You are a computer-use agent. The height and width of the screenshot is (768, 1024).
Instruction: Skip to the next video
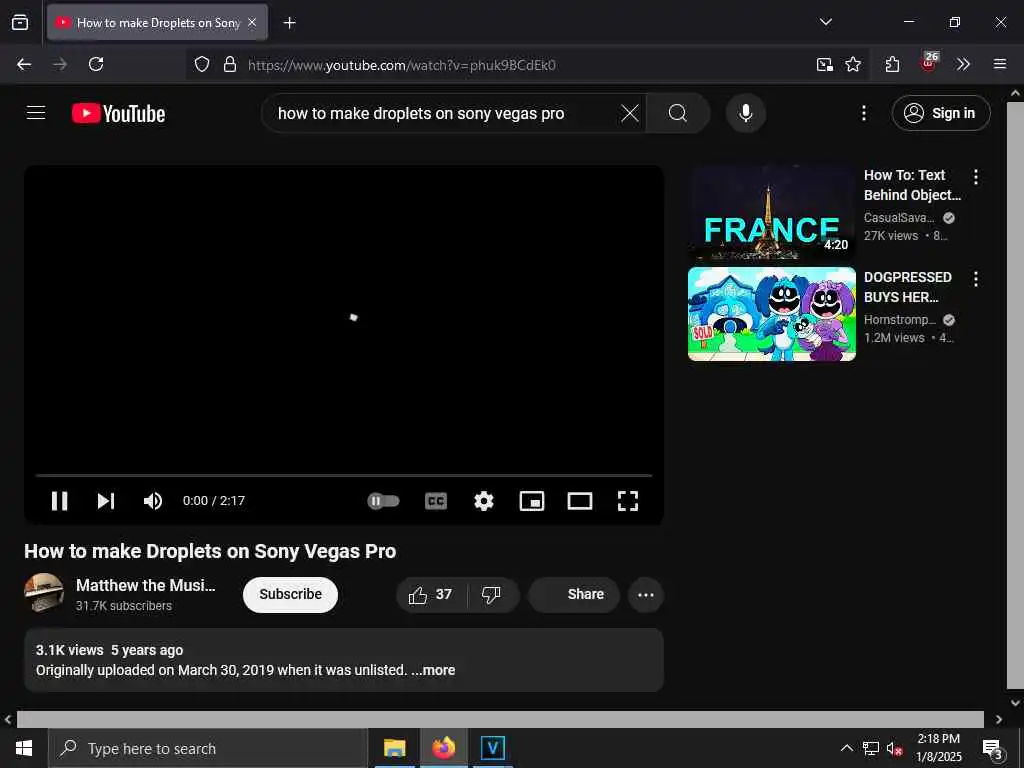[x=106, y=501]
